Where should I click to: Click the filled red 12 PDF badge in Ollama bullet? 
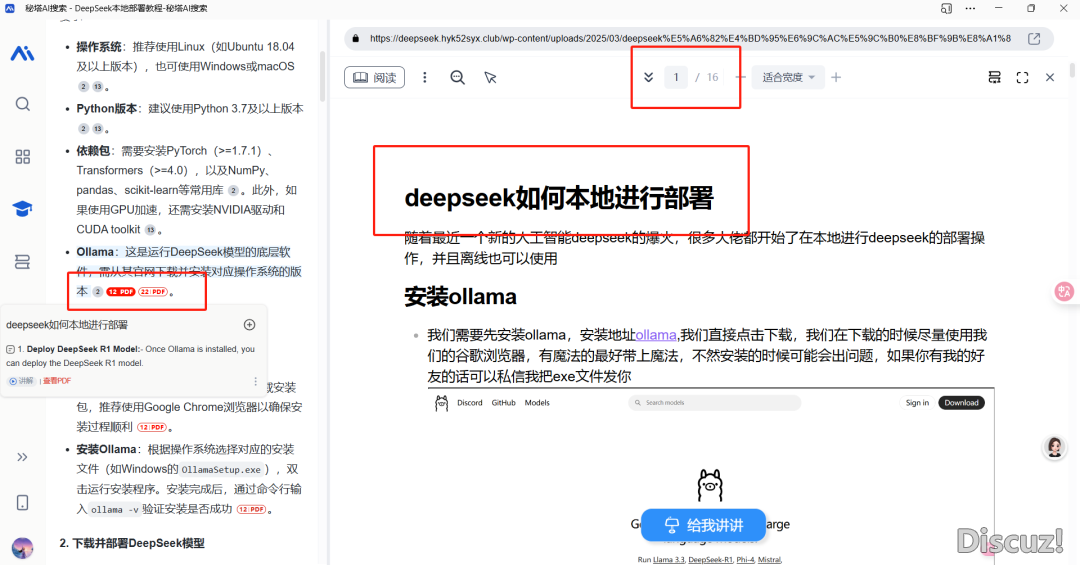tap(121, 291)
